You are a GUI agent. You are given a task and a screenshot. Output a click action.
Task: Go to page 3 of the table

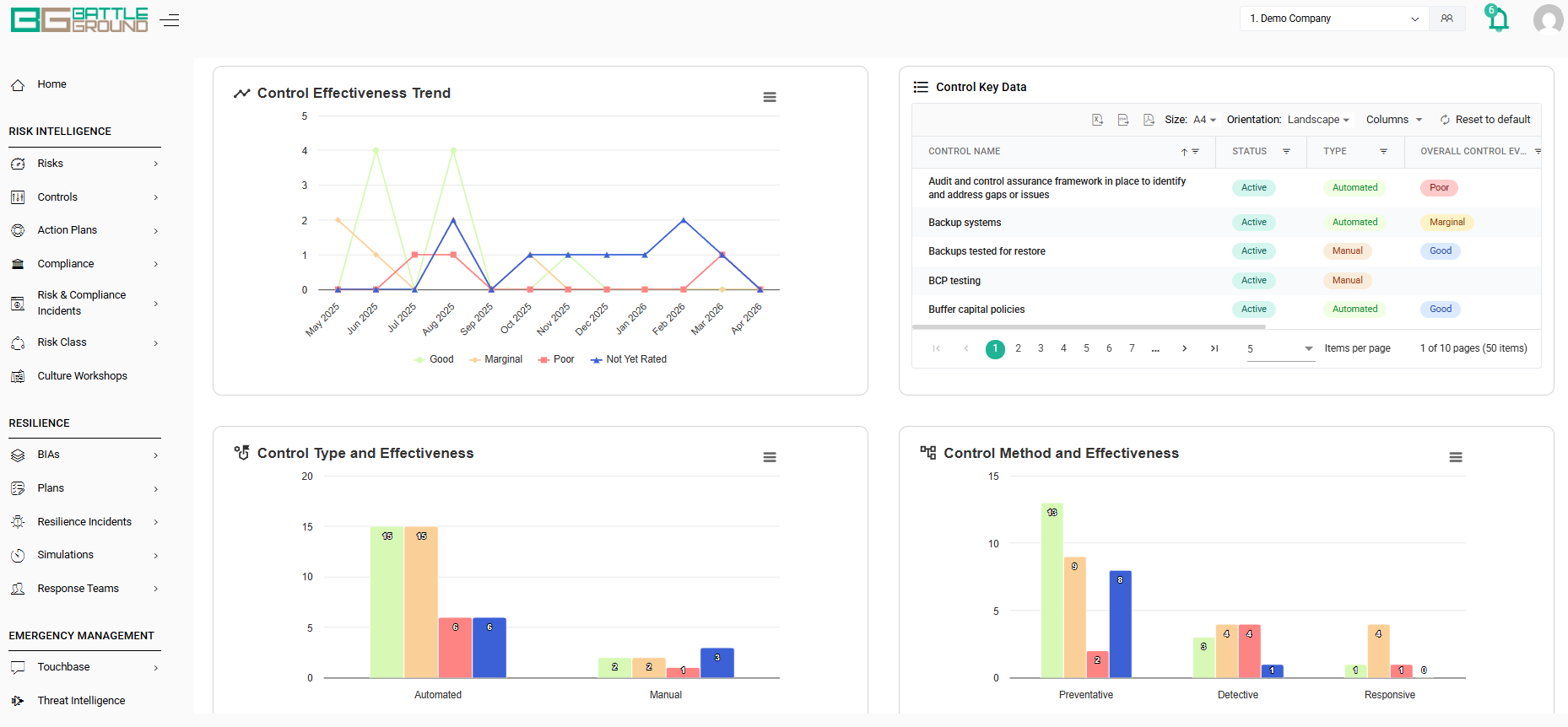pyautogui.click(x=1041, y=348)
